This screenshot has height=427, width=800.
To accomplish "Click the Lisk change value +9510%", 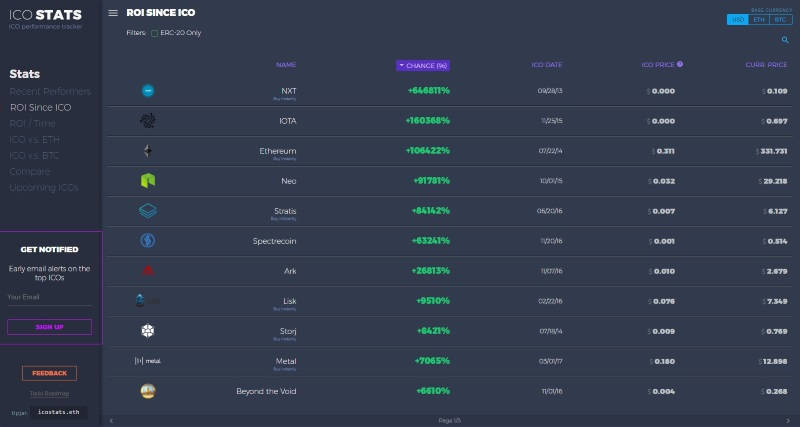I will tap(433, 301).
